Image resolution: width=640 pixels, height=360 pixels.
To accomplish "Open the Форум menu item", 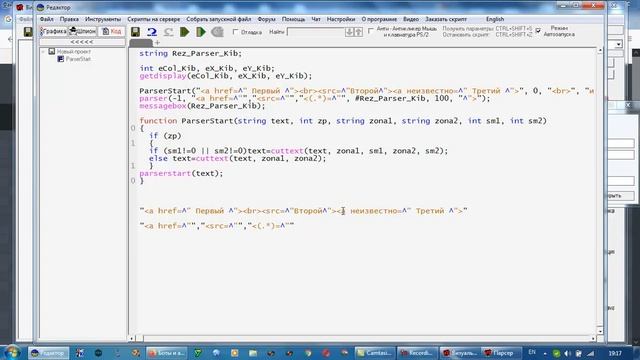I will (267, 19).
